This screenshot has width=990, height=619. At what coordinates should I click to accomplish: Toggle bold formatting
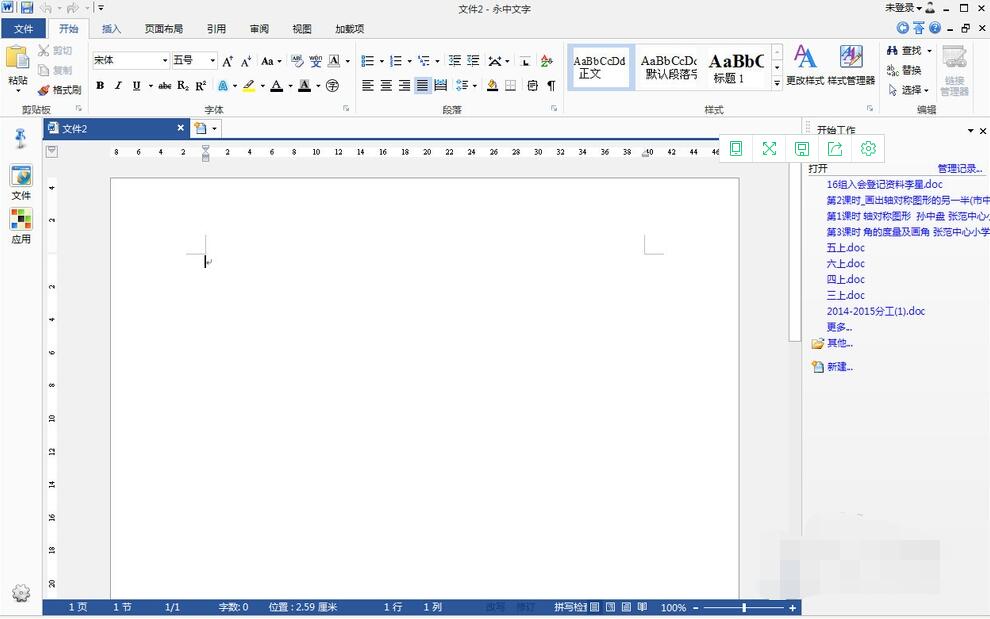100,86
